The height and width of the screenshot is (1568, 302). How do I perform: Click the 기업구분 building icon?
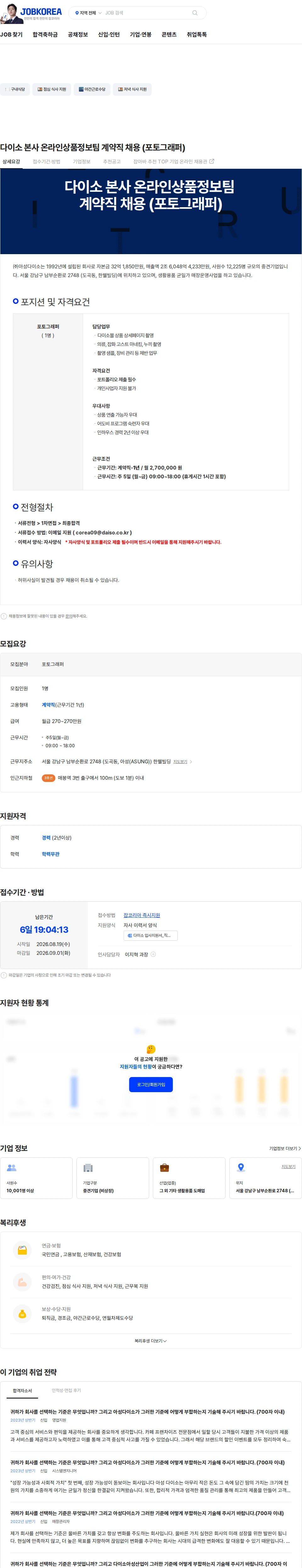coord(88,1167)
